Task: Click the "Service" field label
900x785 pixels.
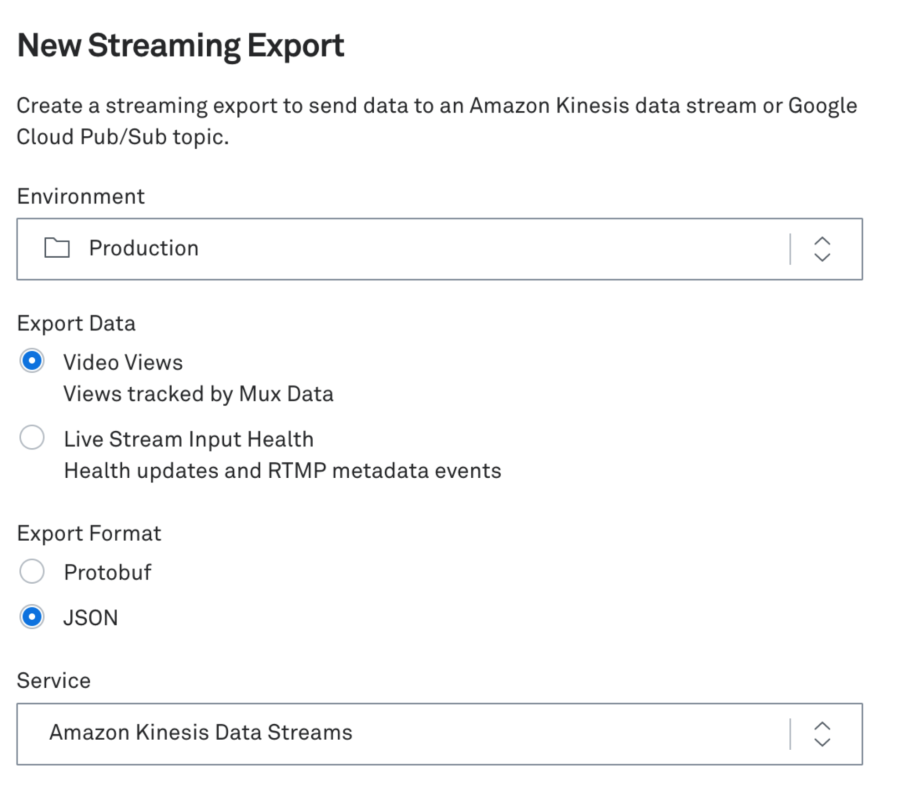Action: (x=53, y=681)
